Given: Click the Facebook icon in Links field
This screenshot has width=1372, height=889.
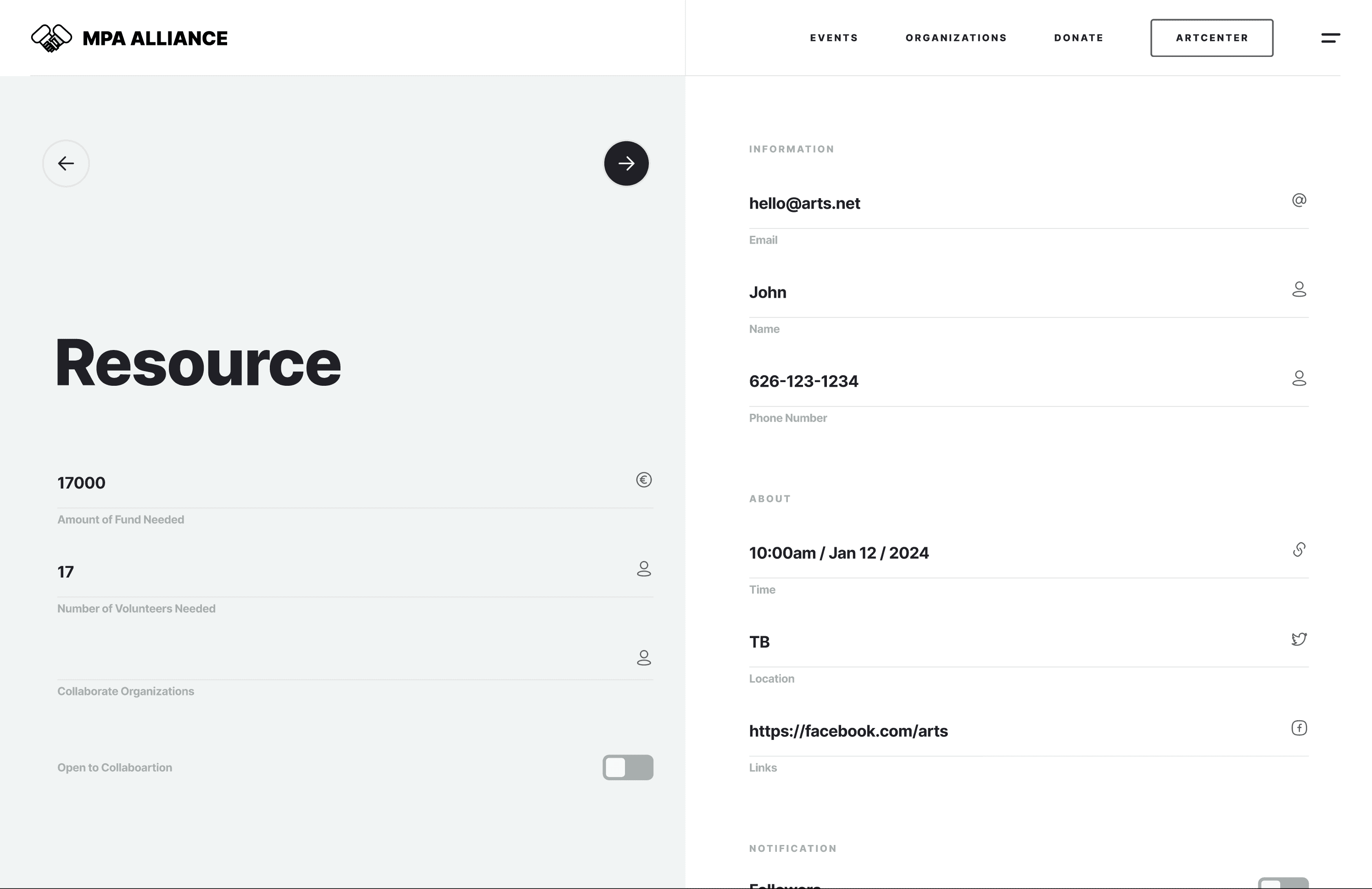Looking at the screenshot, I should [x=1299, y=728].
